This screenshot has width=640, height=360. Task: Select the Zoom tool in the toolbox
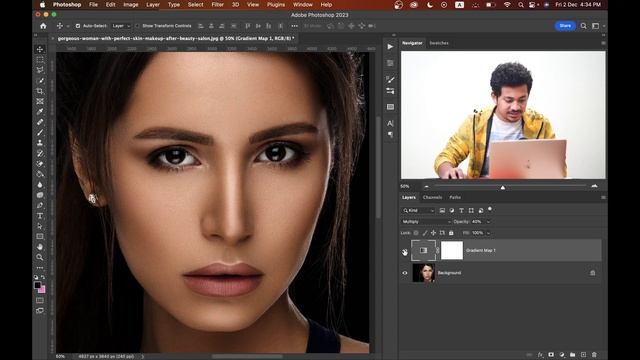[40, 258]
